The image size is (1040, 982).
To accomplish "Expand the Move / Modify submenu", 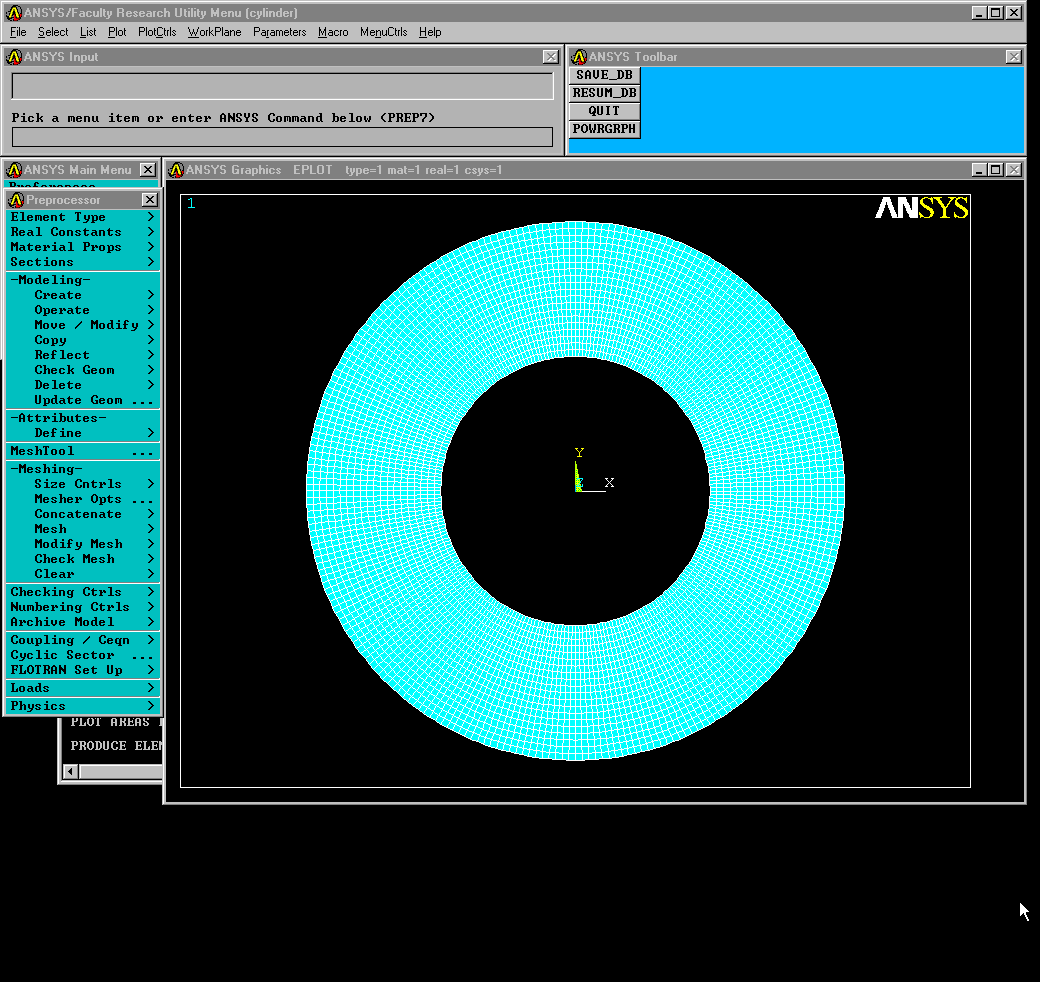I will point(82,325).
